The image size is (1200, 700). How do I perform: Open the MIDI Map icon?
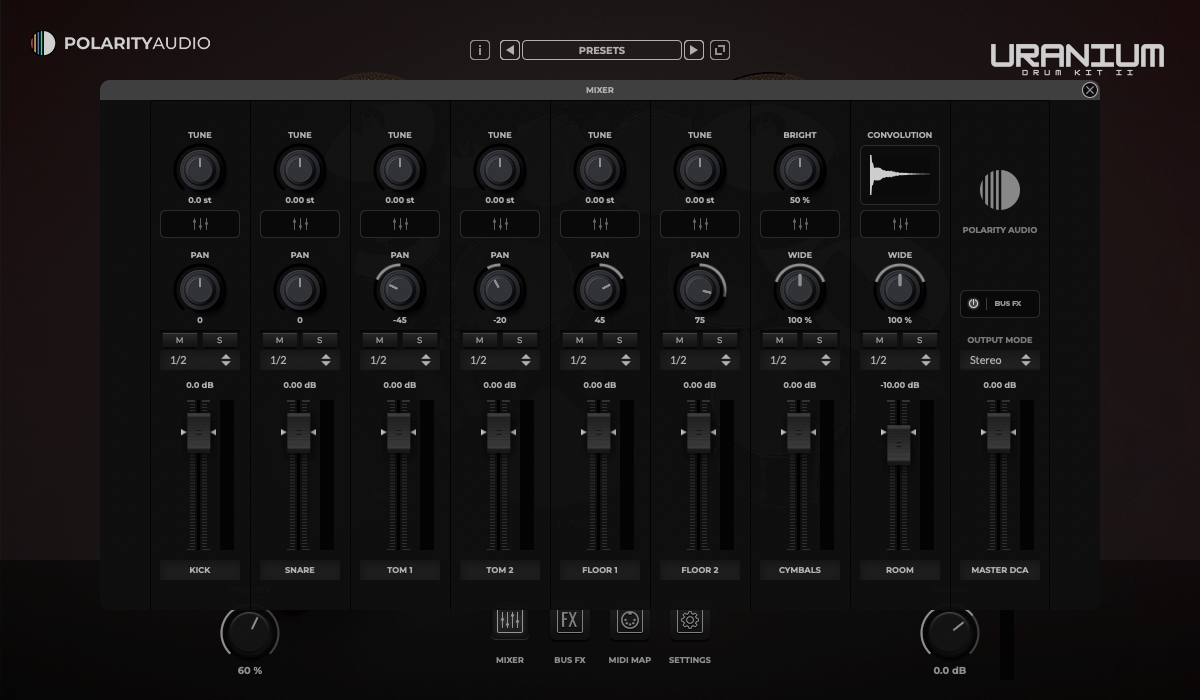(630, 621)
